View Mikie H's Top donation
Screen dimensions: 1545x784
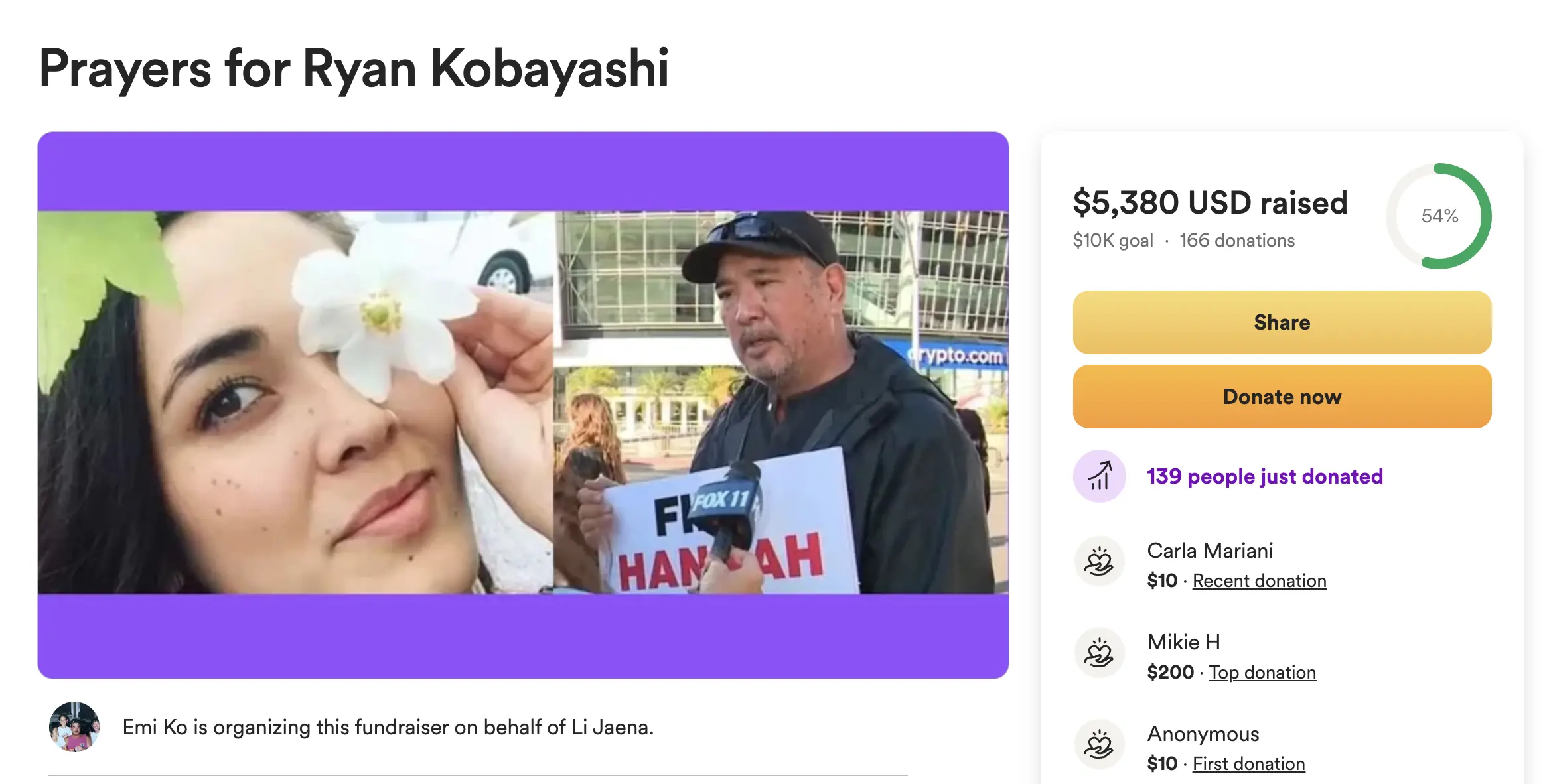click(x=1262, y=672)
